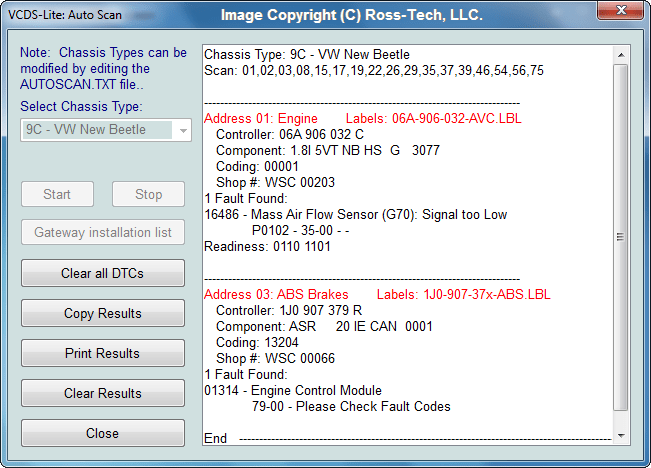Screen dimensions: 651x468
Task: Click Print Results button
Action: [x=103, y=353]
